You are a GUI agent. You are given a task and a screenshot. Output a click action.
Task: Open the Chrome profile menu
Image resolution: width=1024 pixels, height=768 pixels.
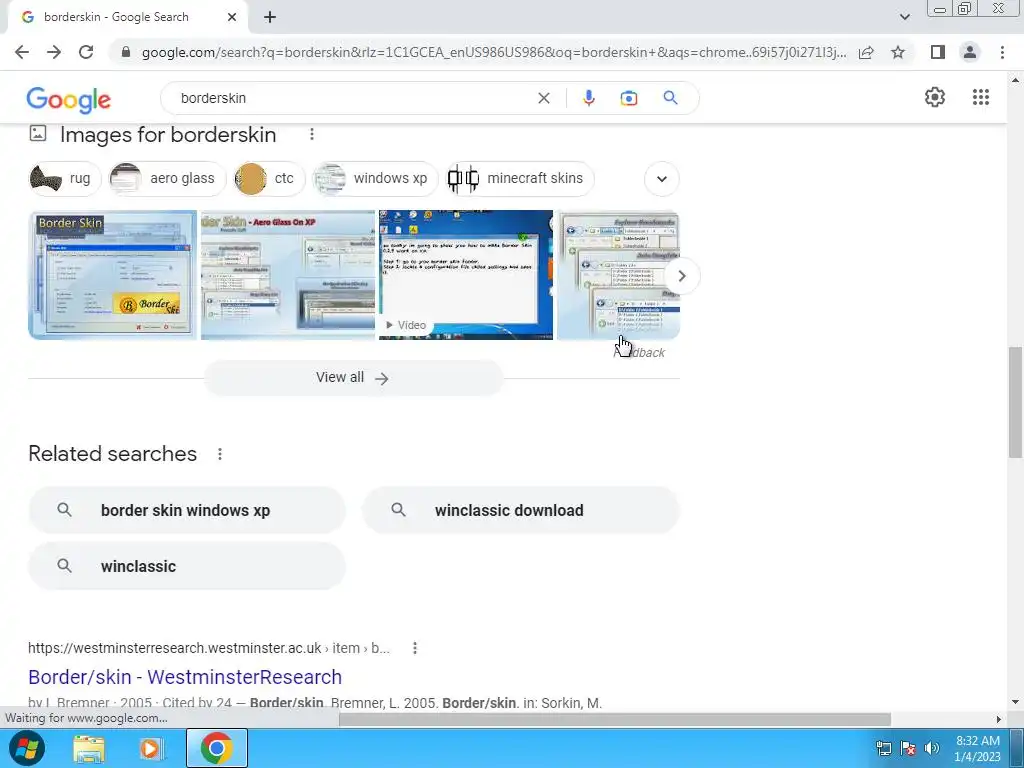970,52
